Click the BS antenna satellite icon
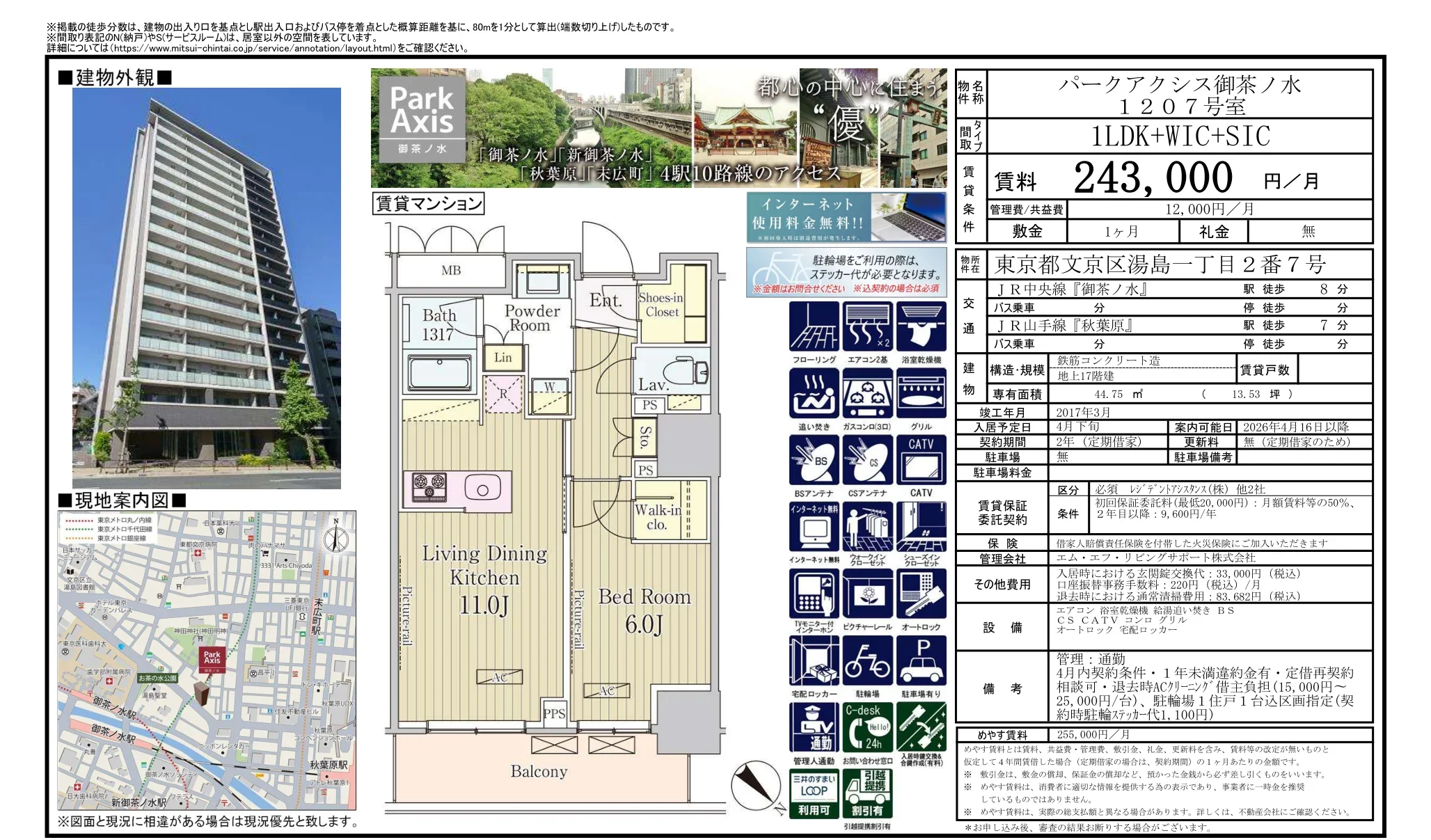The image size is (1431, 840). tap(813, 460)
